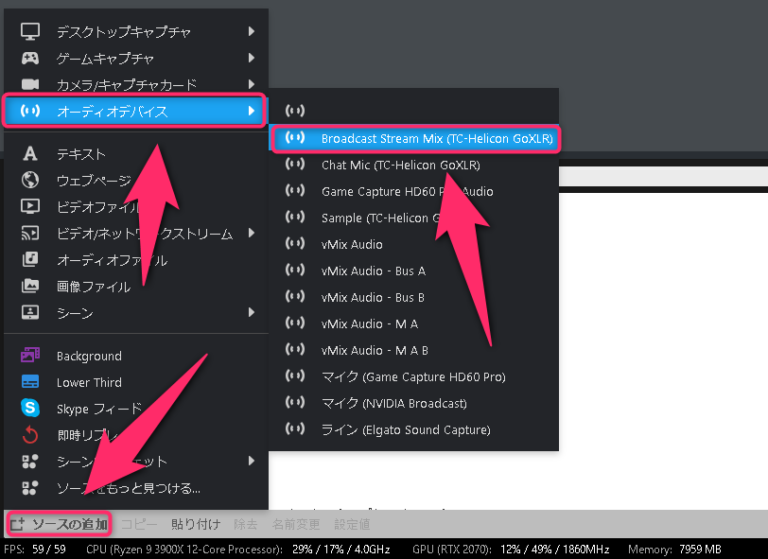Click the audio icon beside ライン (Elgato Sound Capture)
The image size is (768, 559).
coord(295,428)
